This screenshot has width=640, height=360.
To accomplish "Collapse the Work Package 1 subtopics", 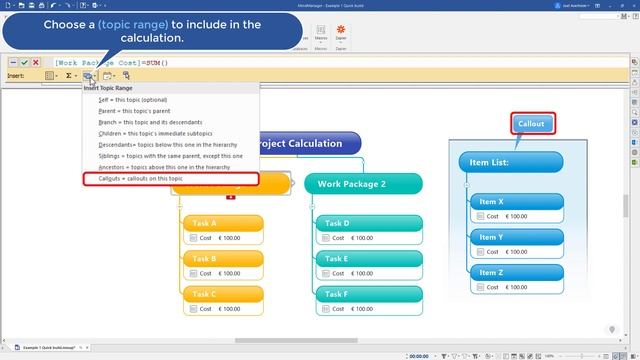I will click(x=180, y=207).
